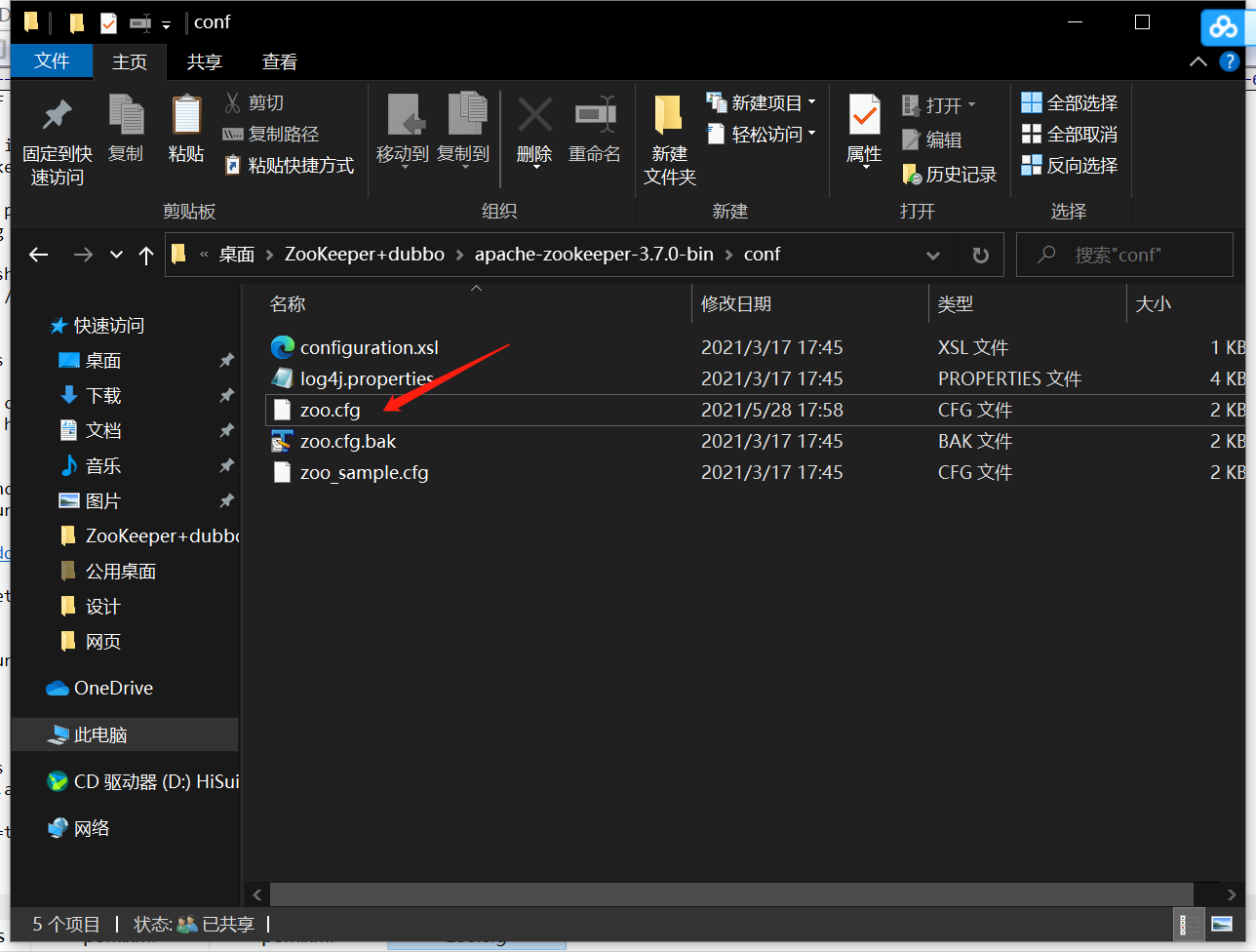
Task: Go forward with the right arrow
Action: pos(83,255)
